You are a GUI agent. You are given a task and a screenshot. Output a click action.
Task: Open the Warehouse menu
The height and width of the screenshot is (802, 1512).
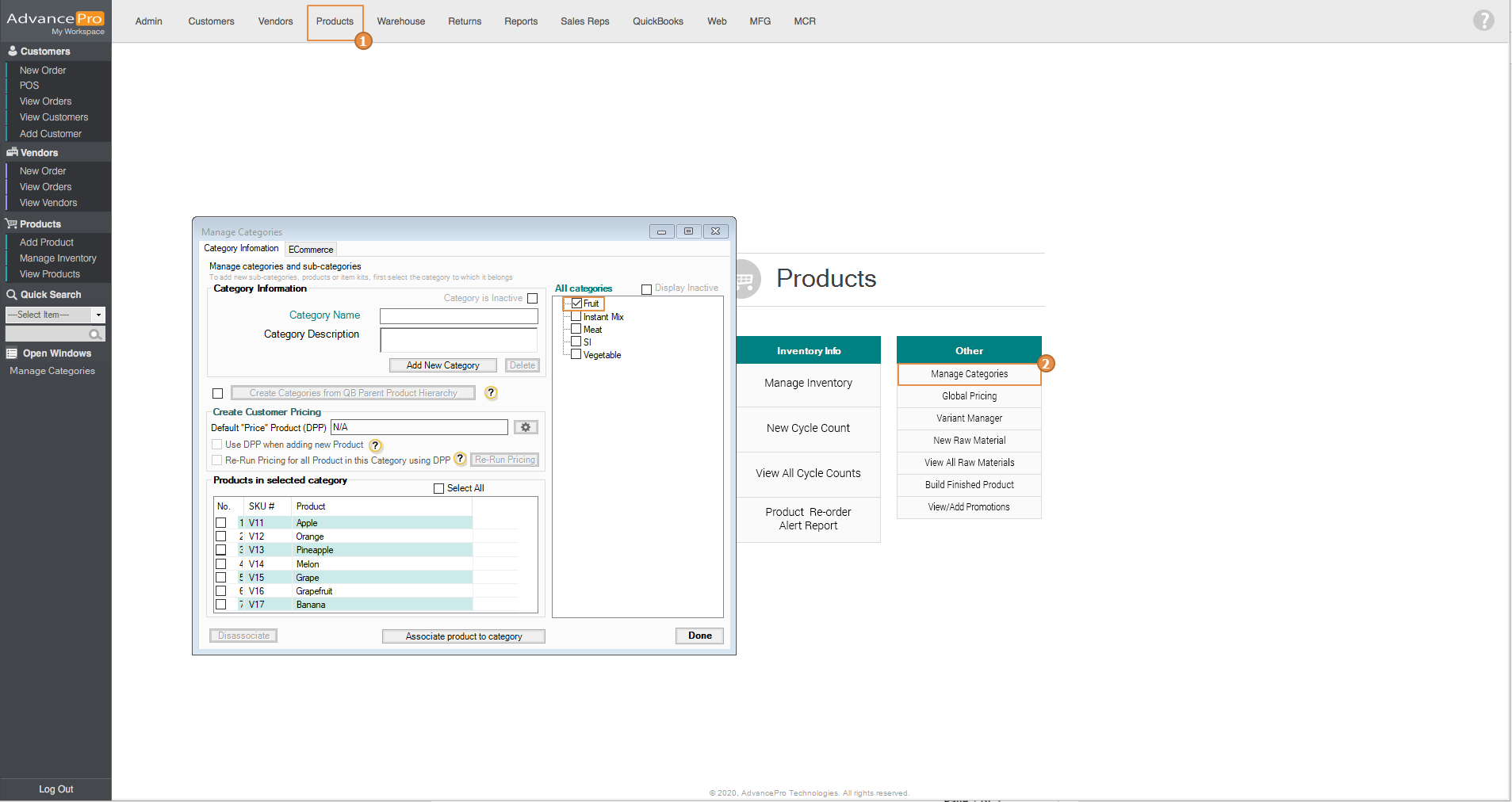click(x=400, y=21)
